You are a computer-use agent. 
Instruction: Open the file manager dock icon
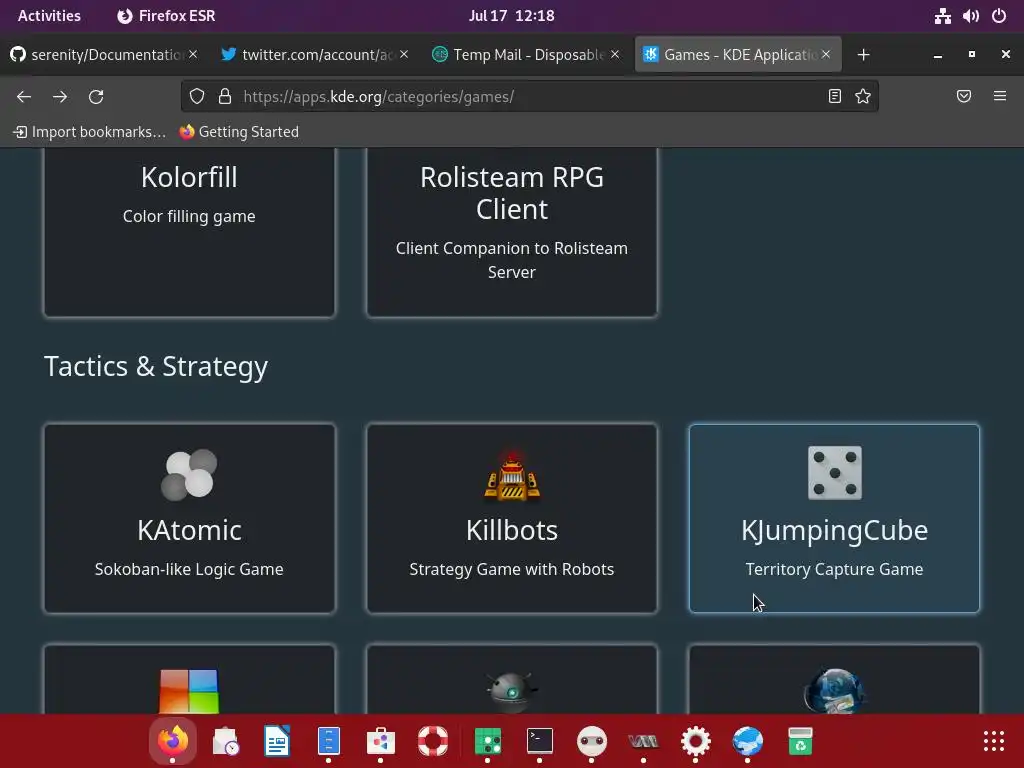pos(328,741)
